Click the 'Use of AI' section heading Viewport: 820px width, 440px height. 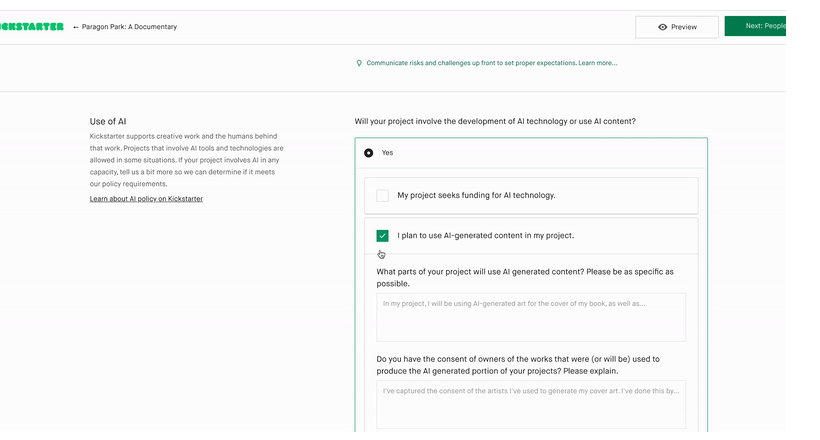click(108, 121)
